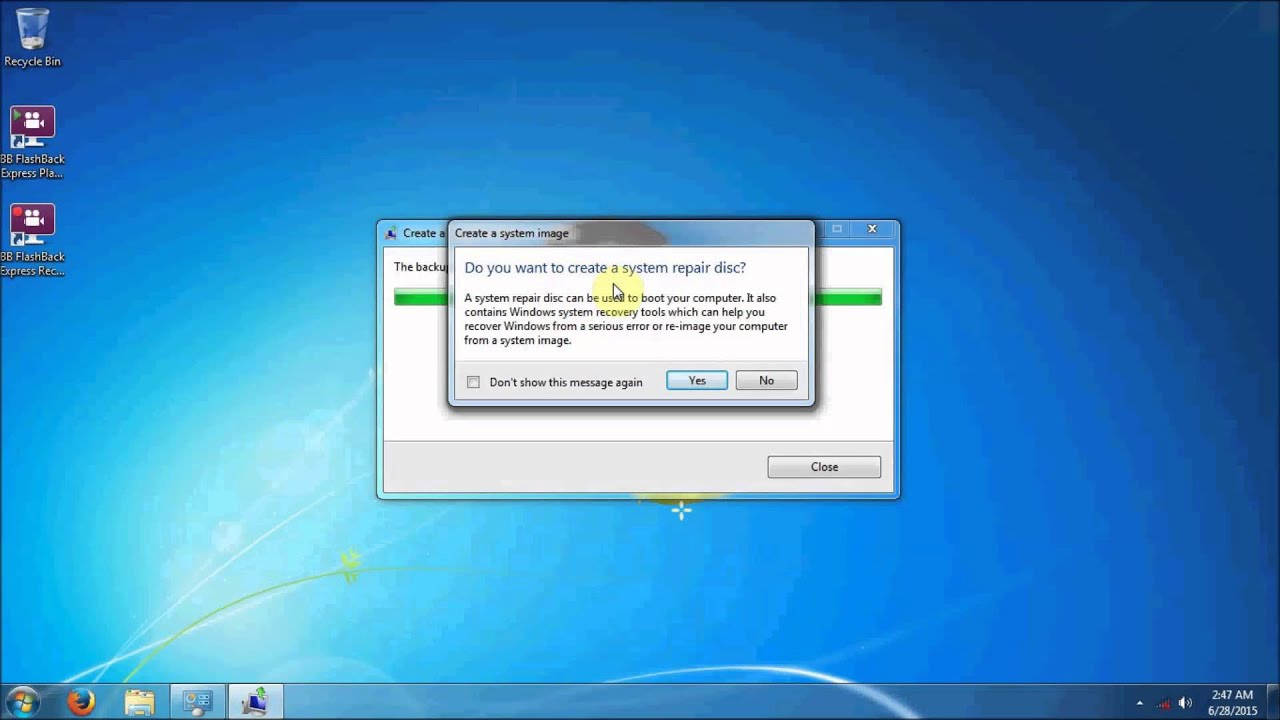Close the Create a system image window
The image size is (1280, 720).
[x=872, y=229]
